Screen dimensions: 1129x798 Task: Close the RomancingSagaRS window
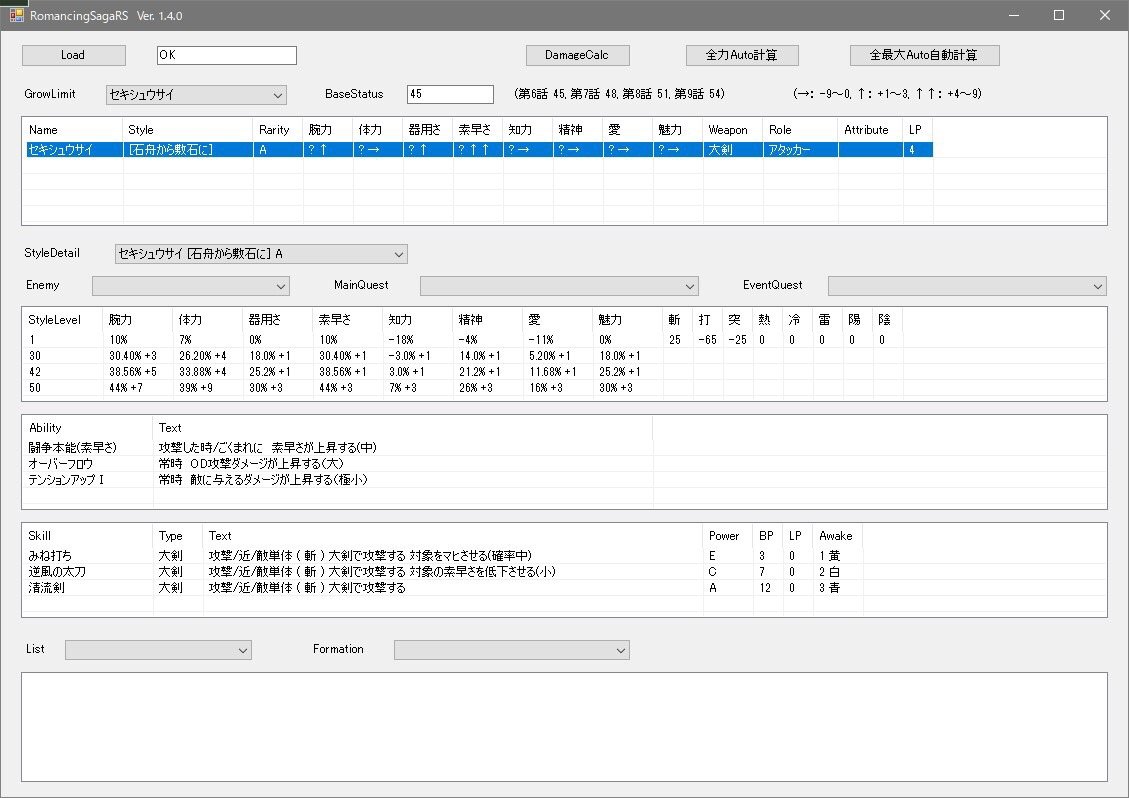pyautogui.click(x=1105, y=15)
